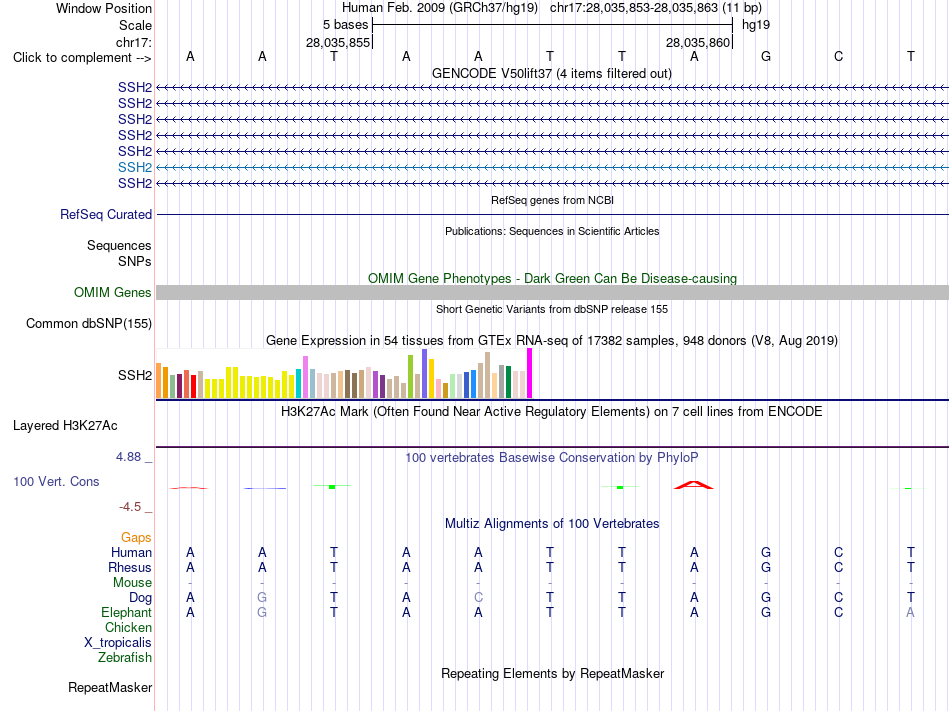Click the 4.88 PhyloP upper scale value
950x711 pixels.
pos(128,457)
